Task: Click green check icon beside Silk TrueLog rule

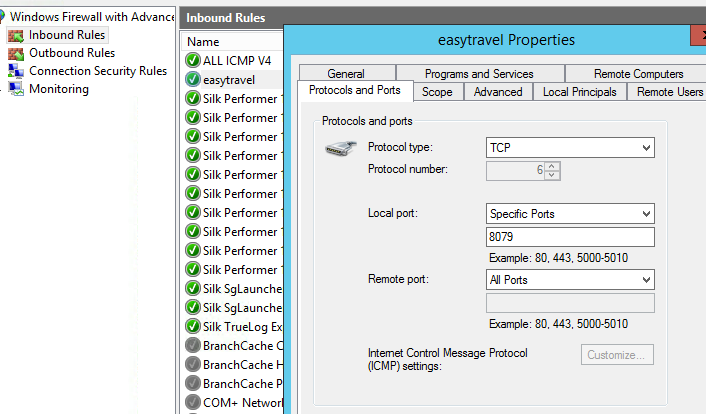Action: point(193,326)
